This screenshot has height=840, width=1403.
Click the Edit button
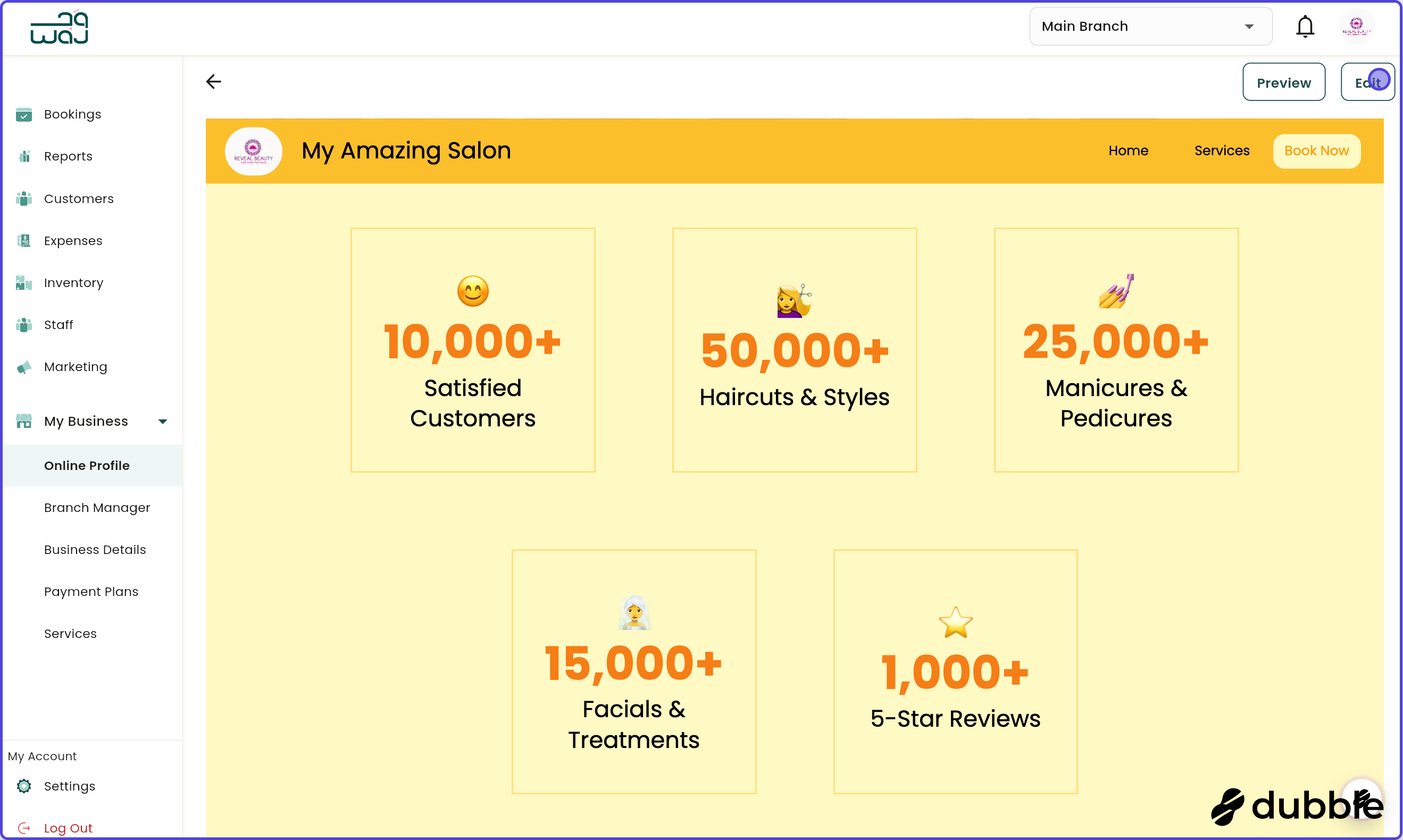pos(1368,82)
